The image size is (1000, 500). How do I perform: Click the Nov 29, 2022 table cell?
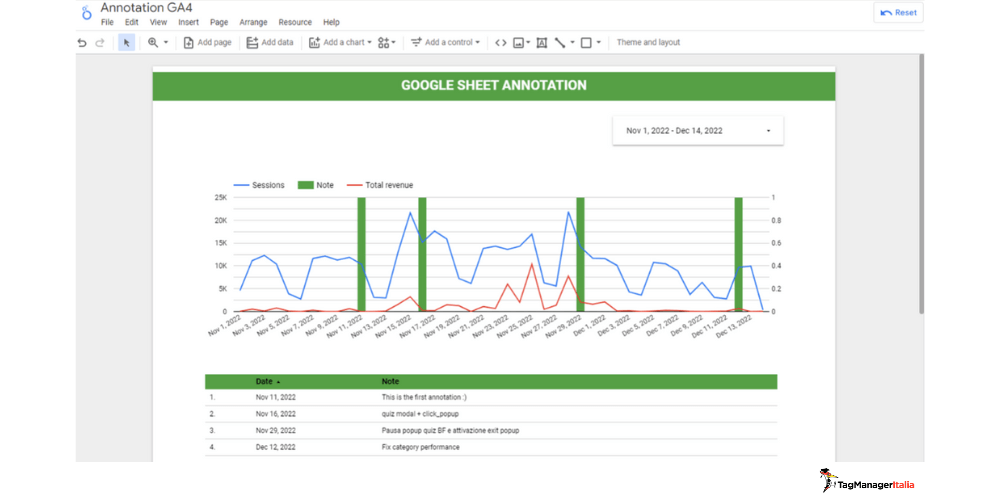(x=276, y=430)
